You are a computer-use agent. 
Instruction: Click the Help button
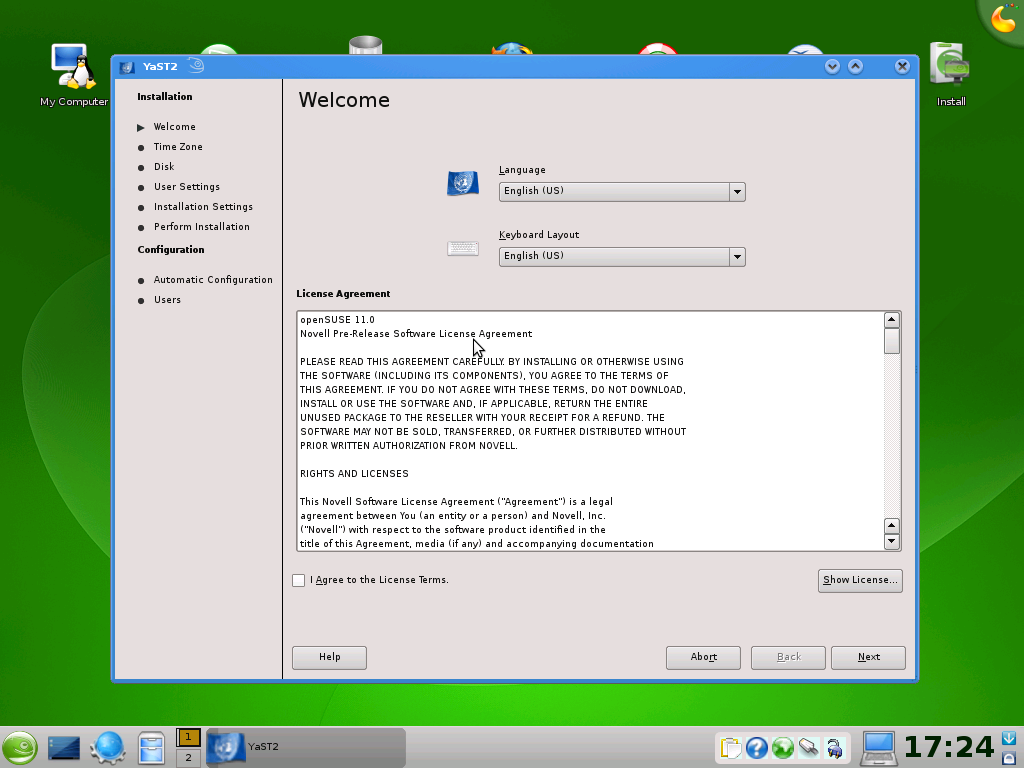[329, 658]
